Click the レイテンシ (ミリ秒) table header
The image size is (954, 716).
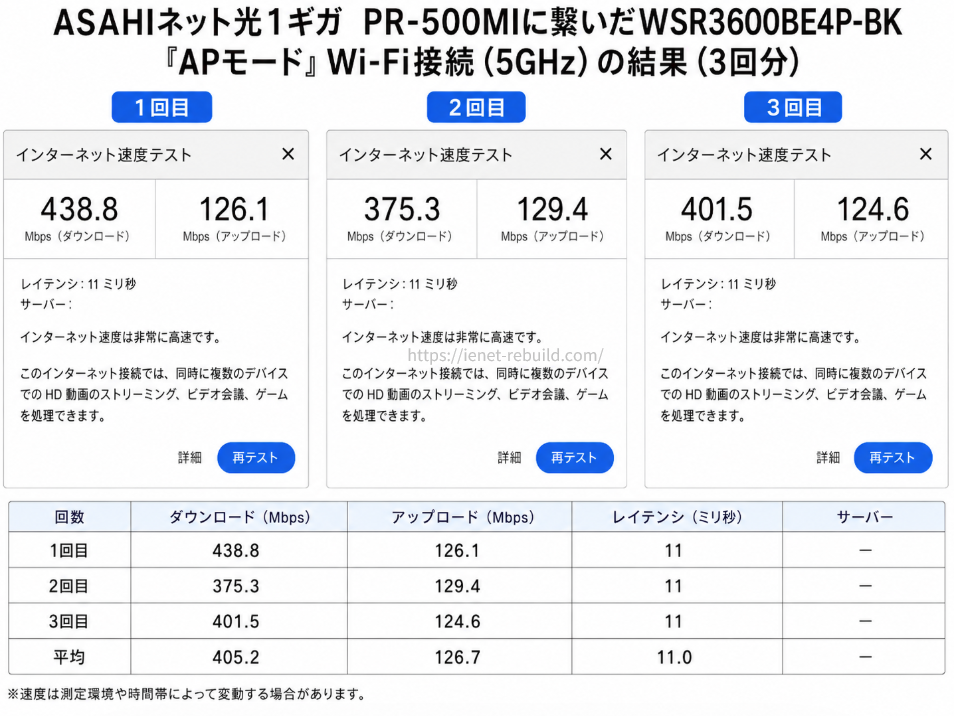click(677, 517)
